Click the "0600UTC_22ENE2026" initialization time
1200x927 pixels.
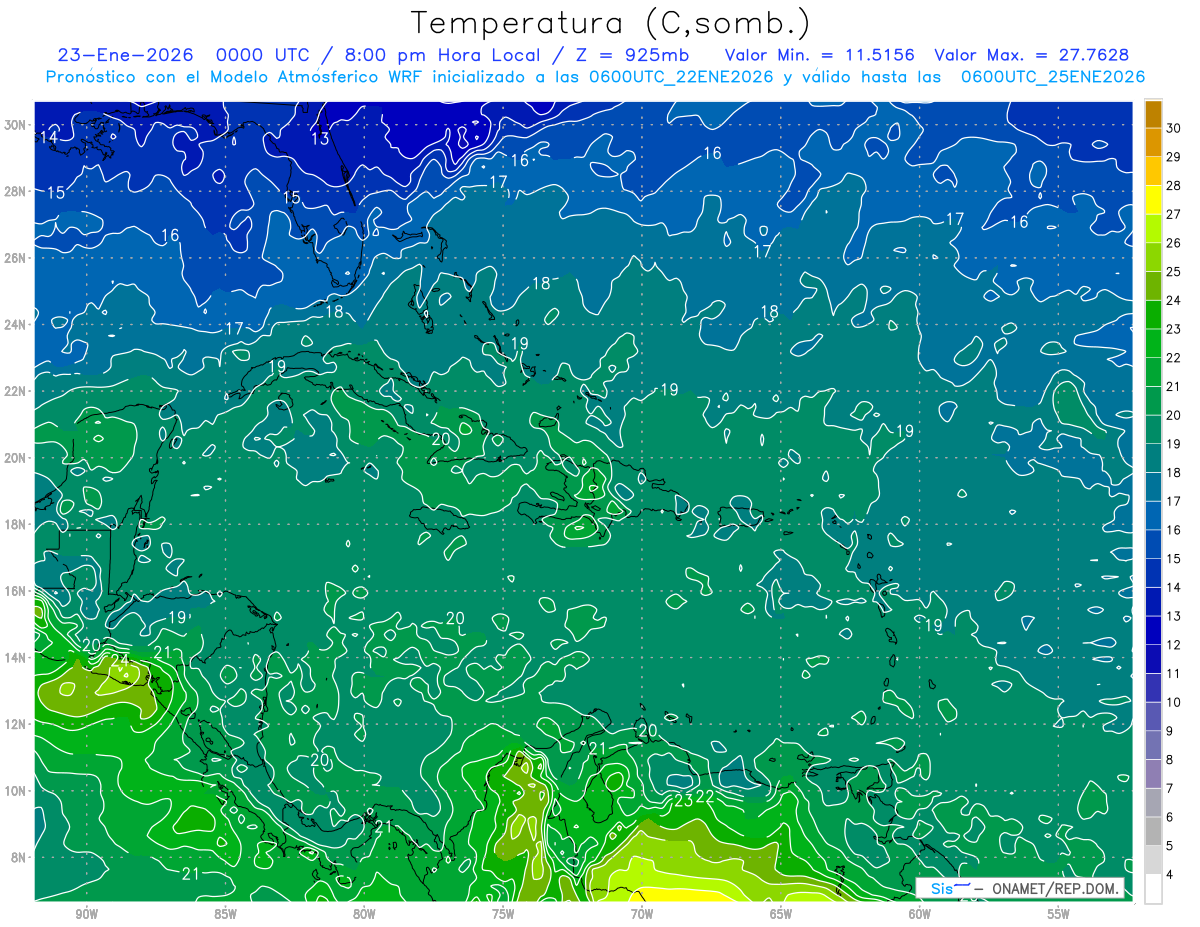point(682,77)
